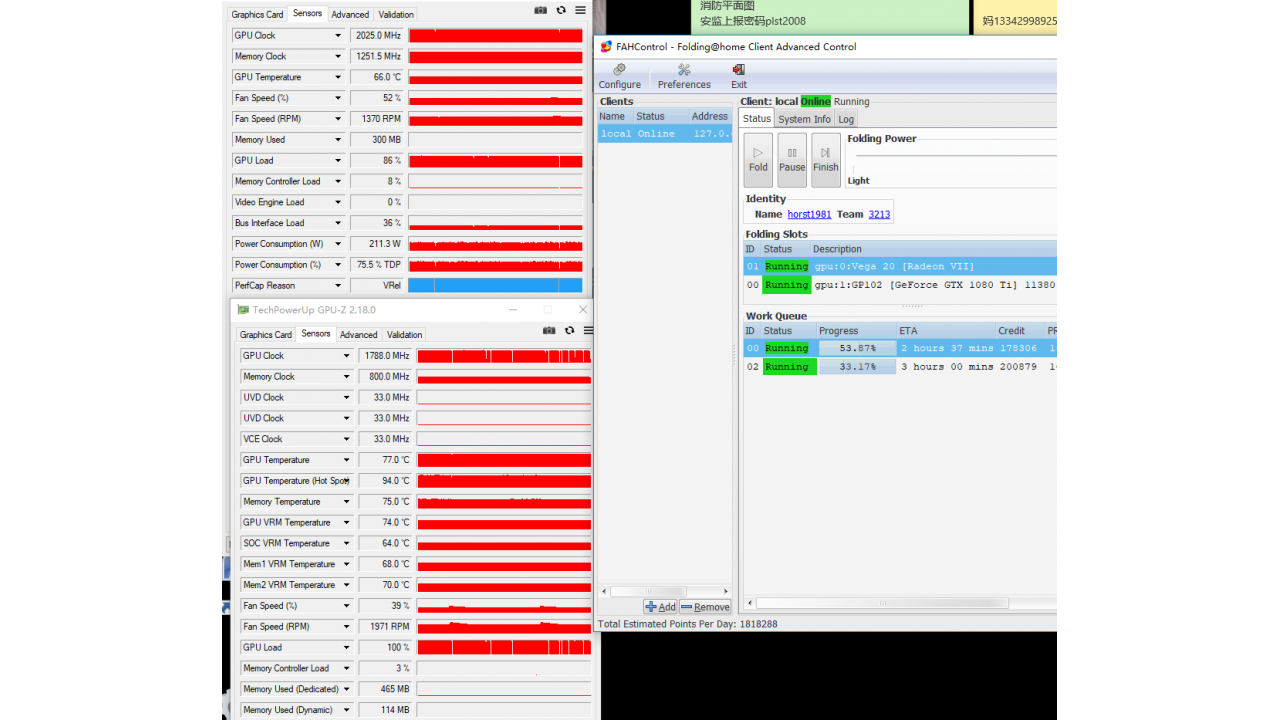The width and height of the screenshot is (1280, 720).
Task: Select folding slot 00 GeForce GTX 1080 Ti
Action: (x=900, y=285)
